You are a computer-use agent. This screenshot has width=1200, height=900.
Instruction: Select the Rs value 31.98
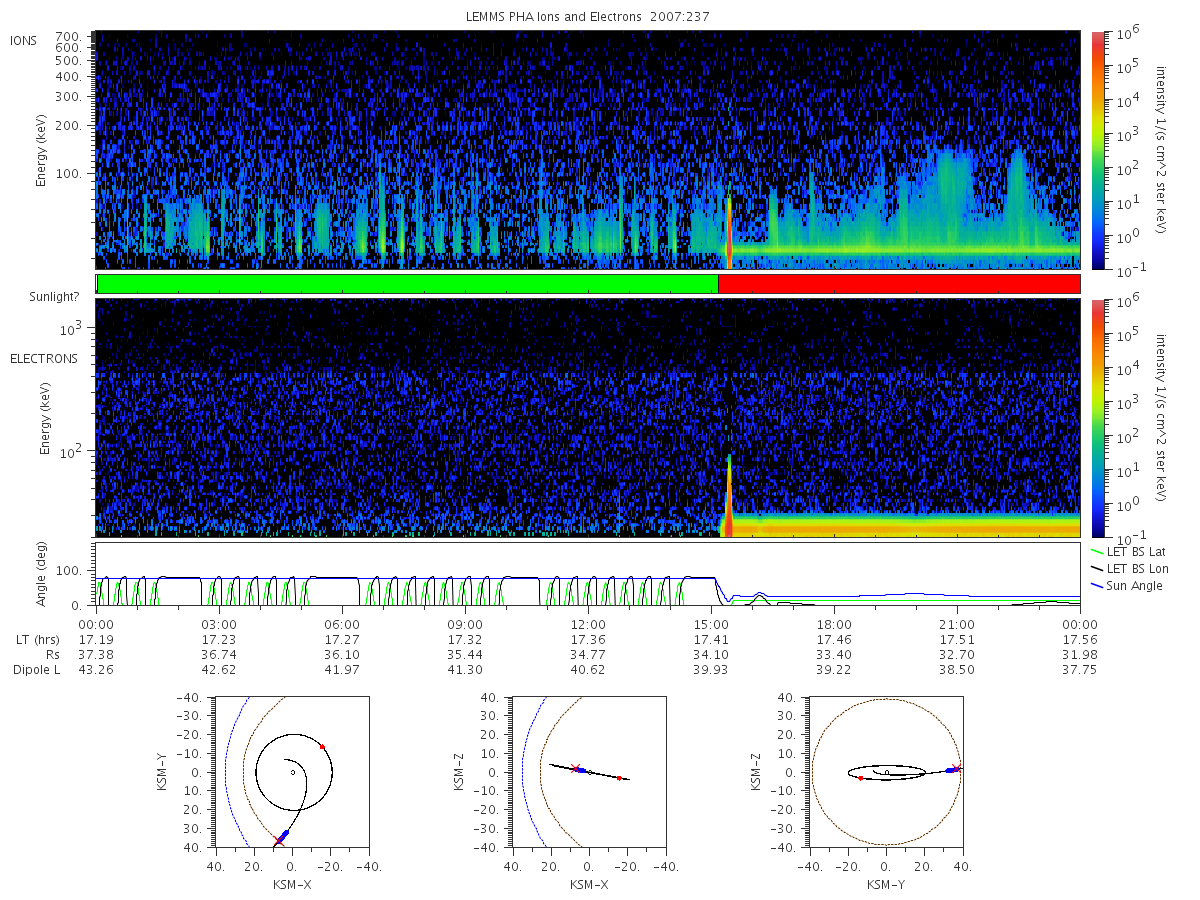pyautogui.click(x=1080, y=654)
